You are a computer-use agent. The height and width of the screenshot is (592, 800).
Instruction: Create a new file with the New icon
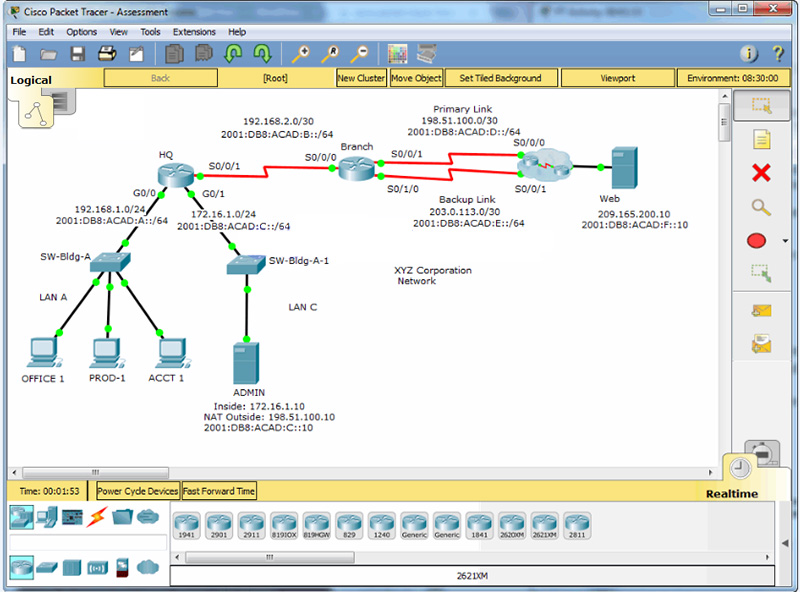[x=19, y=54]
